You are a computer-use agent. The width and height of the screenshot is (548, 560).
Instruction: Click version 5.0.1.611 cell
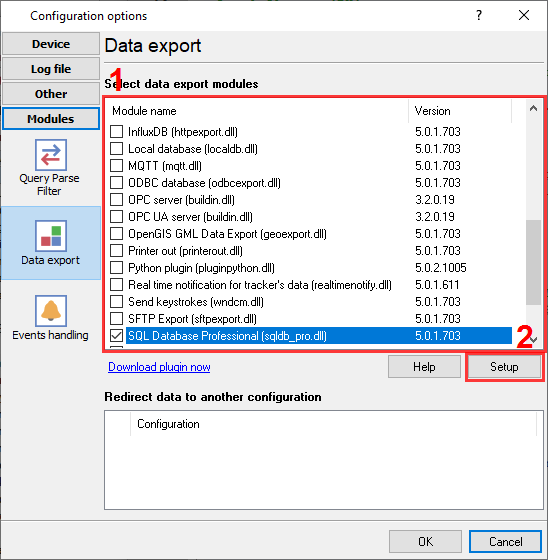[x=437, y=285]
